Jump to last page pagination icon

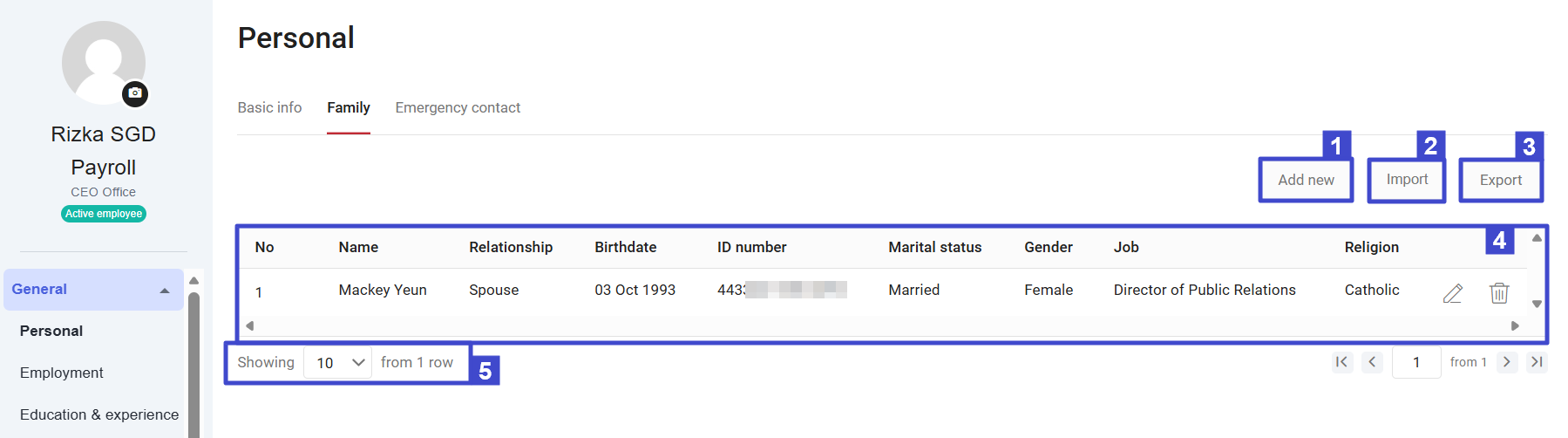1537,362
